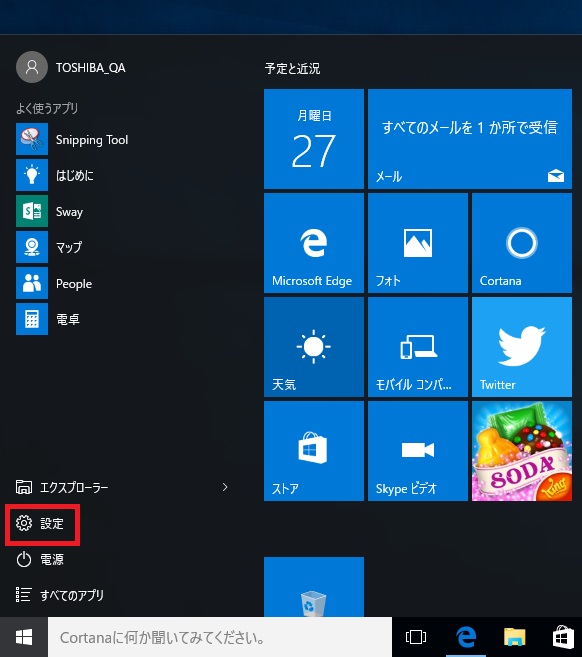The width and height of the screenshot is (582, 657).
Task: Click the TOSHIBA_QA account name
Action: (x=91, y=68)
